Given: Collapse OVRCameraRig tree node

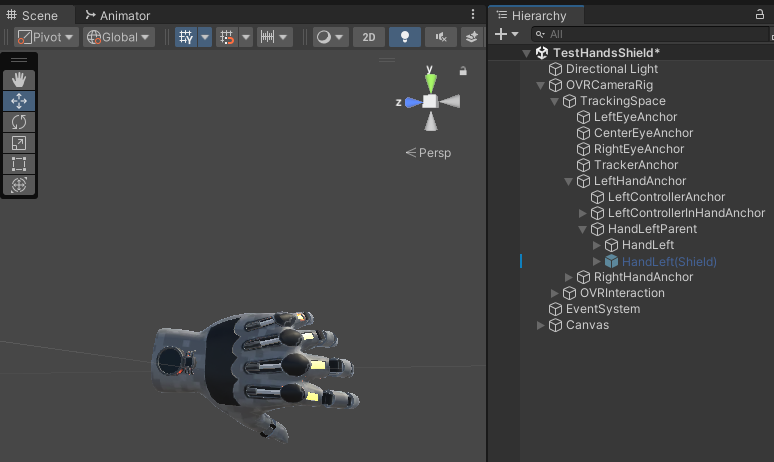Looking at the screenshot, I should click(x=541, y=85).
